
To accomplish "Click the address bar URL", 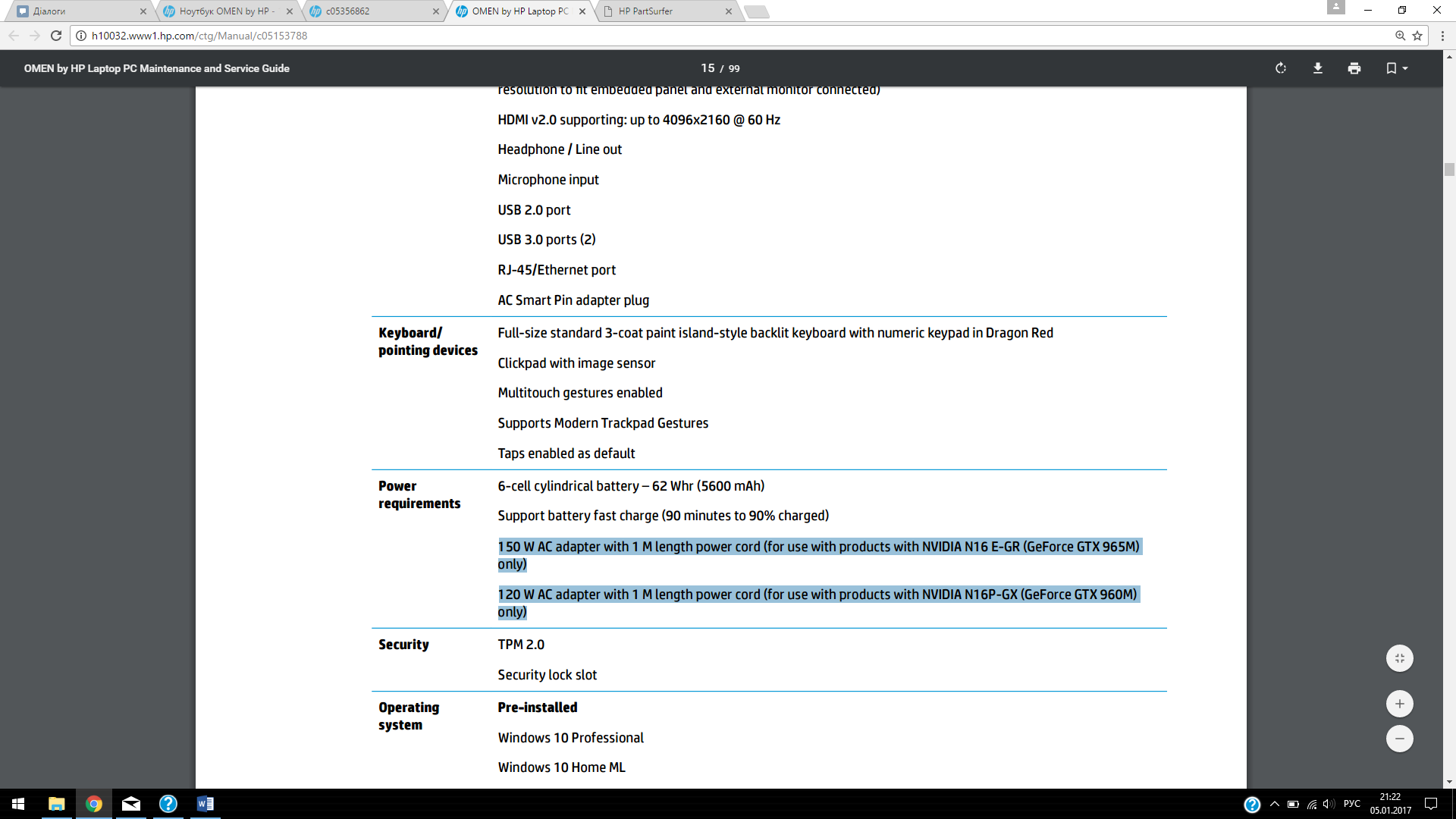I will click(199, 36).
